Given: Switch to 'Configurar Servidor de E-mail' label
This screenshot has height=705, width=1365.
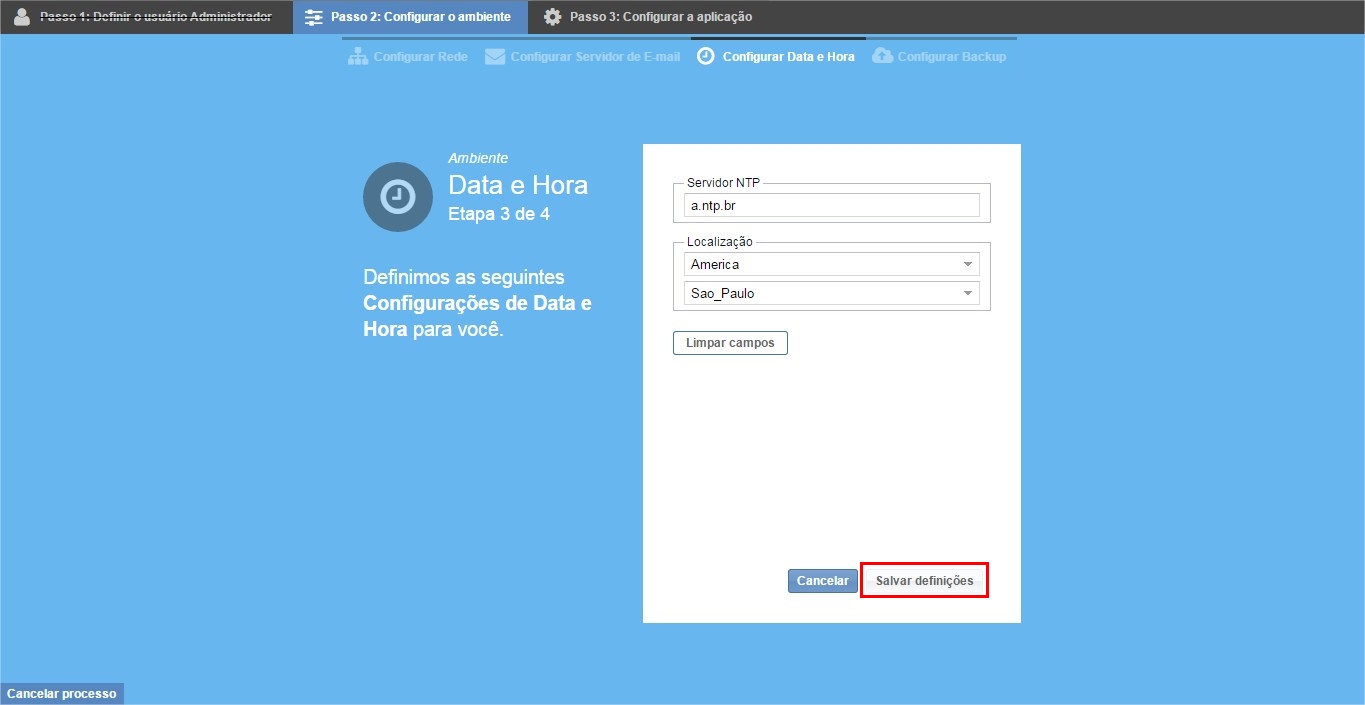Looking at the screenshot, I should [595, 57].
